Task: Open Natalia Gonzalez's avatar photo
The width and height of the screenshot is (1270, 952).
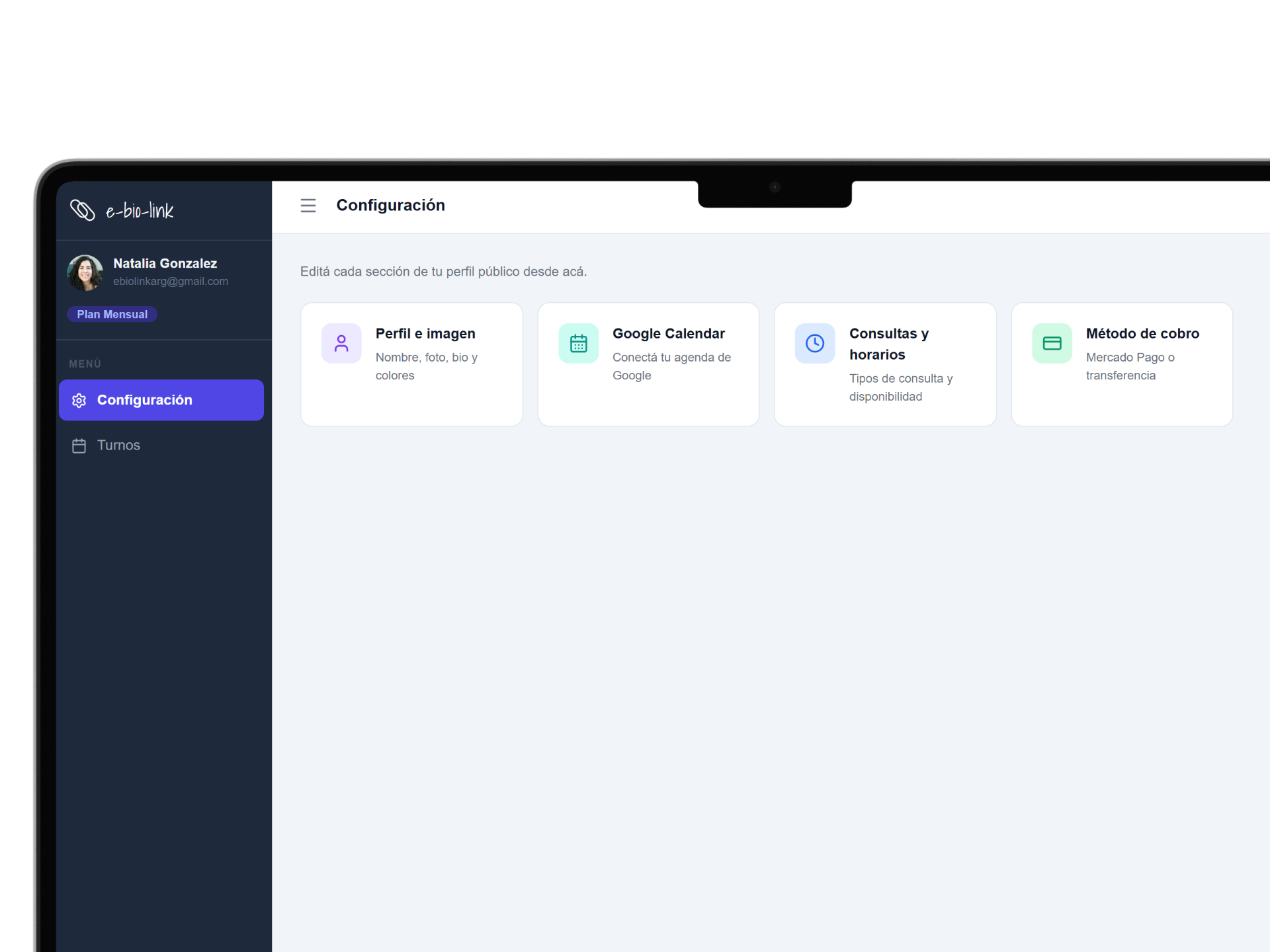Action: [85, 272]
